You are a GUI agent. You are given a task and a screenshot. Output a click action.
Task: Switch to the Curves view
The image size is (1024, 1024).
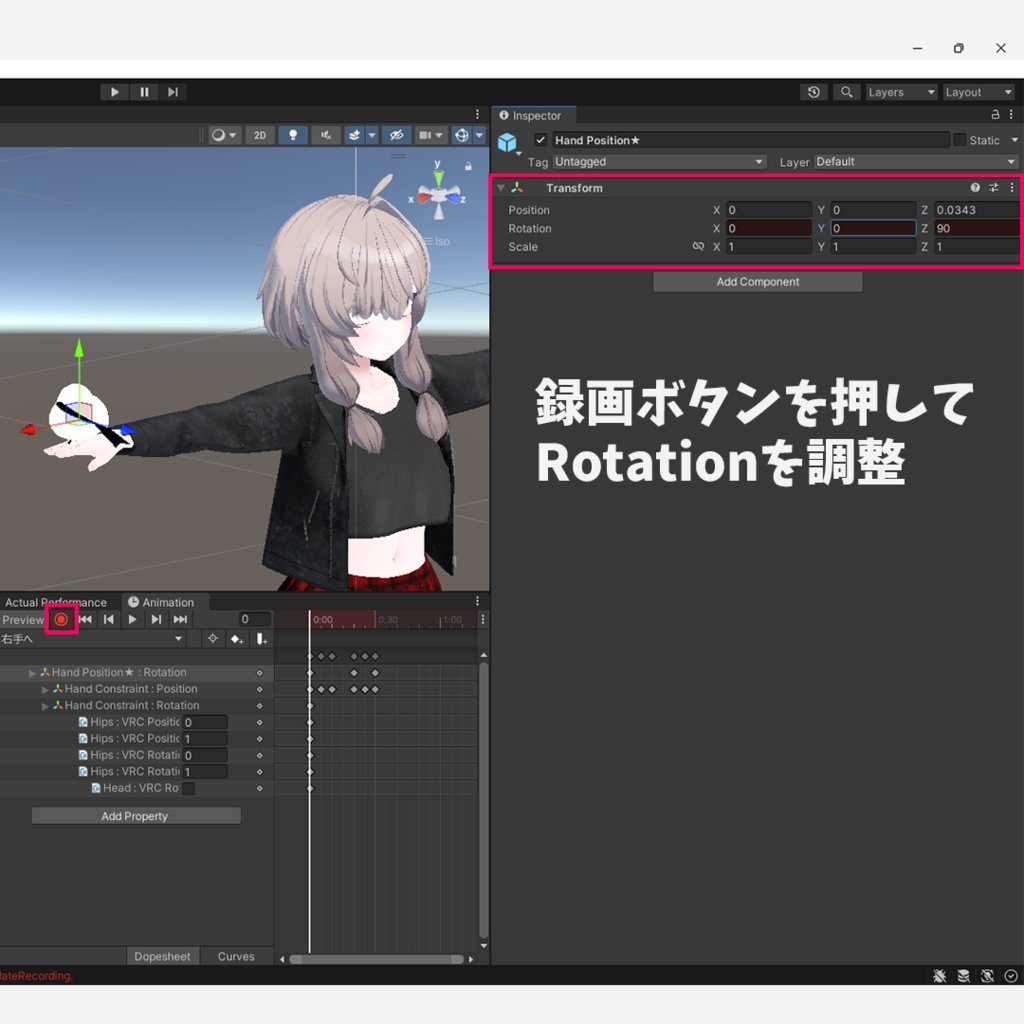235,956
